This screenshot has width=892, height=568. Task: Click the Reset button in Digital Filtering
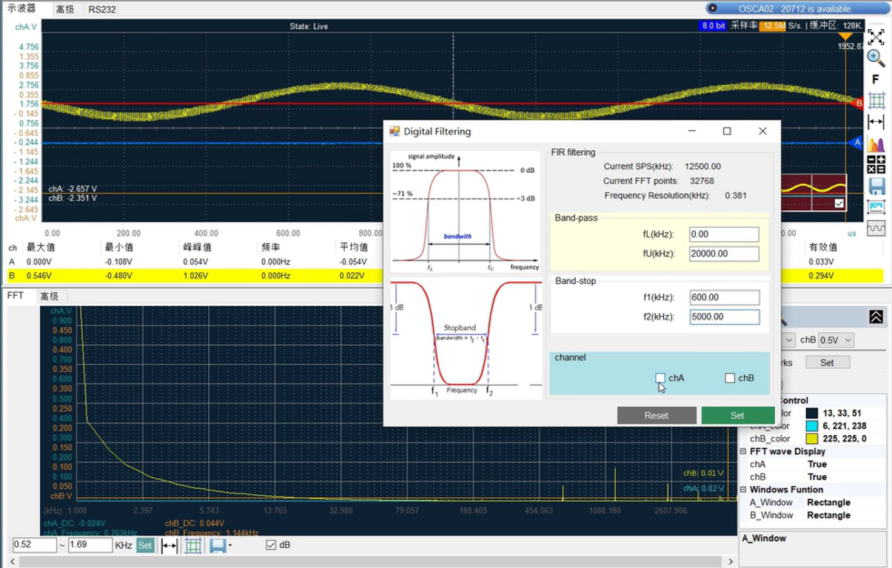656,415
